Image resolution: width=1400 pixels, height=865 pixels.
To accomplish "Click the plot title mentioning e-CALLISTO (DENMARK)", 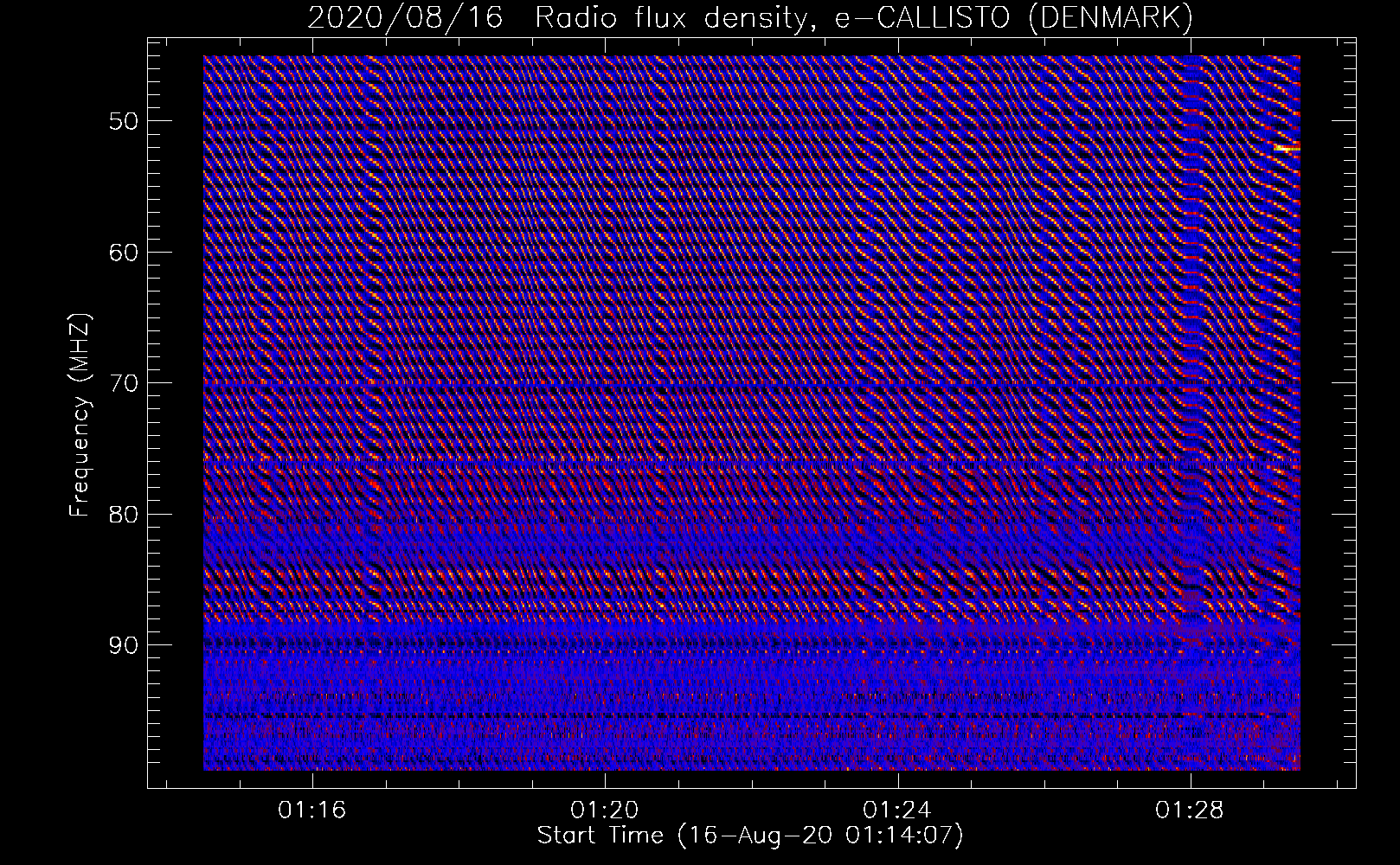I will click(x=750, y=17).
